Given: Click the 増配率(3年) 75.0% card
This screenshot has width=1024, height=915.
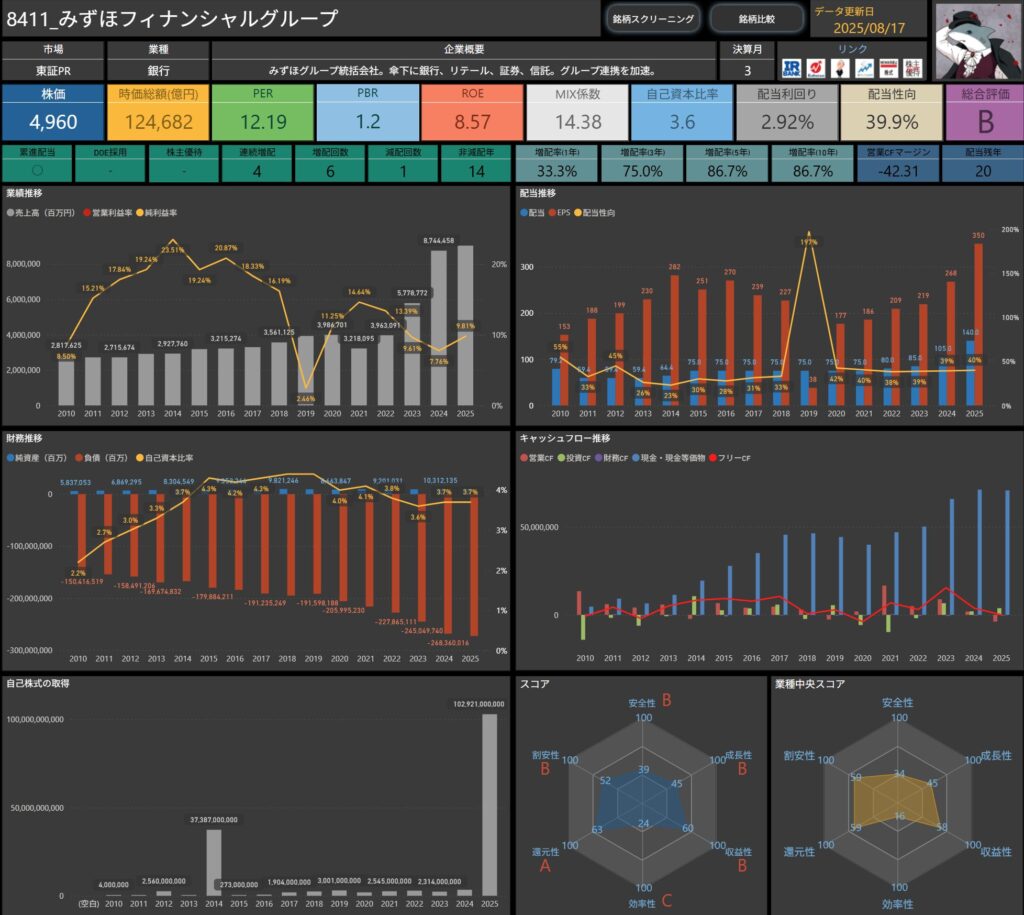Looking at the screenshot, I should (x=642, y=163).
